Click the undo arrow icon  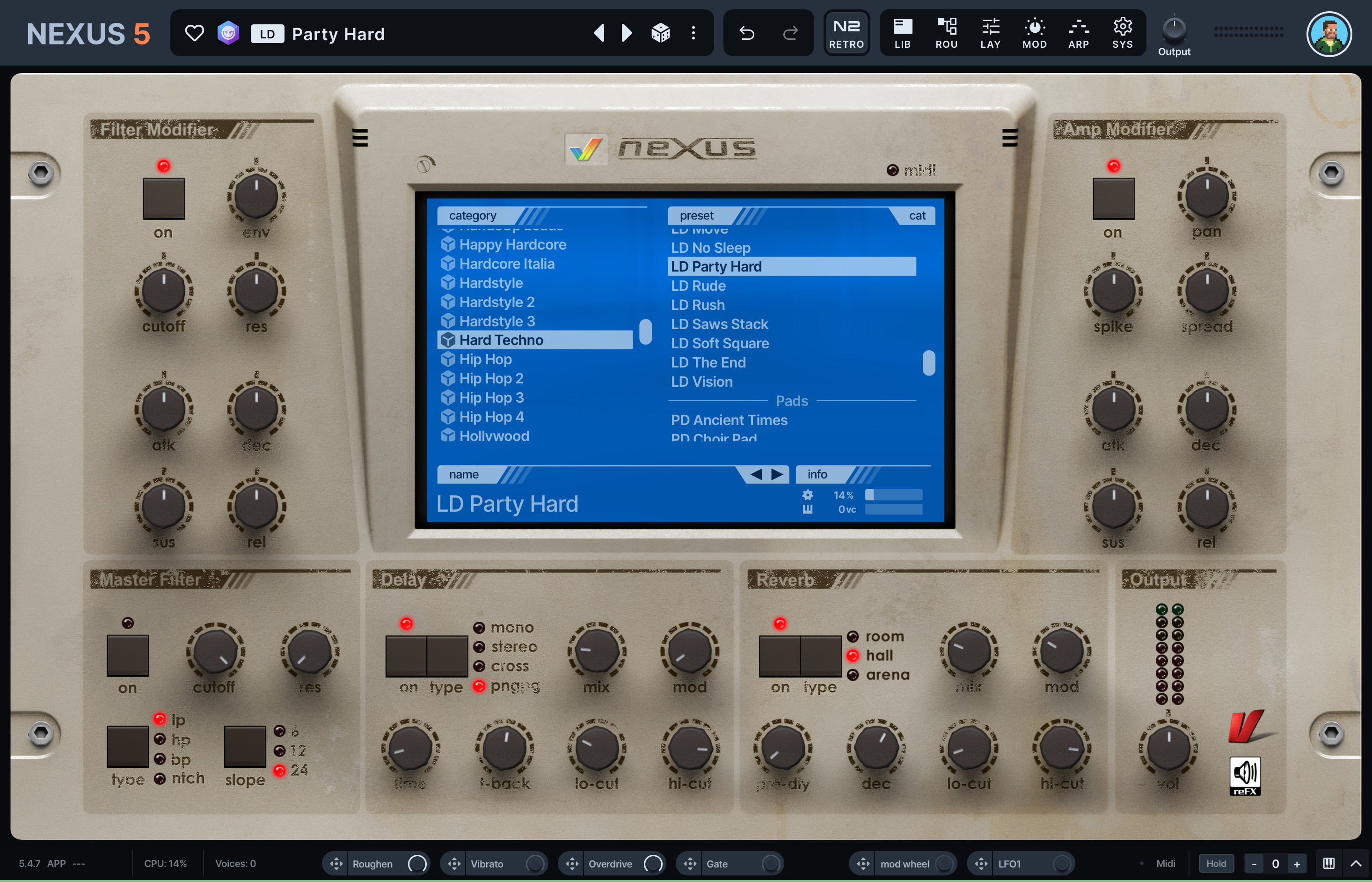(746, 33)
